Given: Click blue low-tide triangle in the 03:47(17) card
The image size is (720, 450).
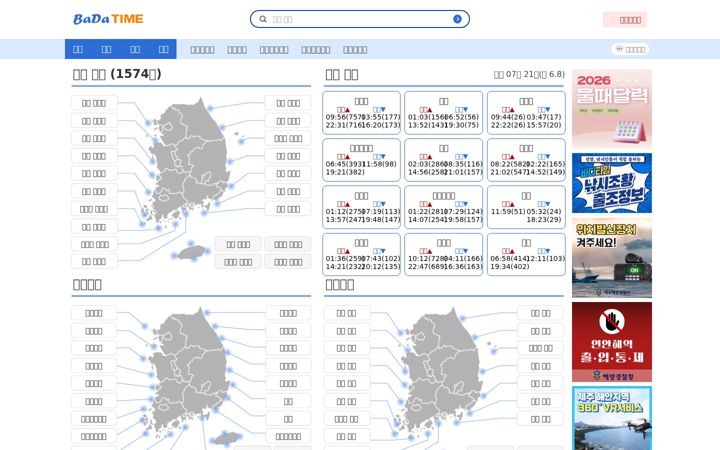Looking at the screenshot, I should (547, 110).
